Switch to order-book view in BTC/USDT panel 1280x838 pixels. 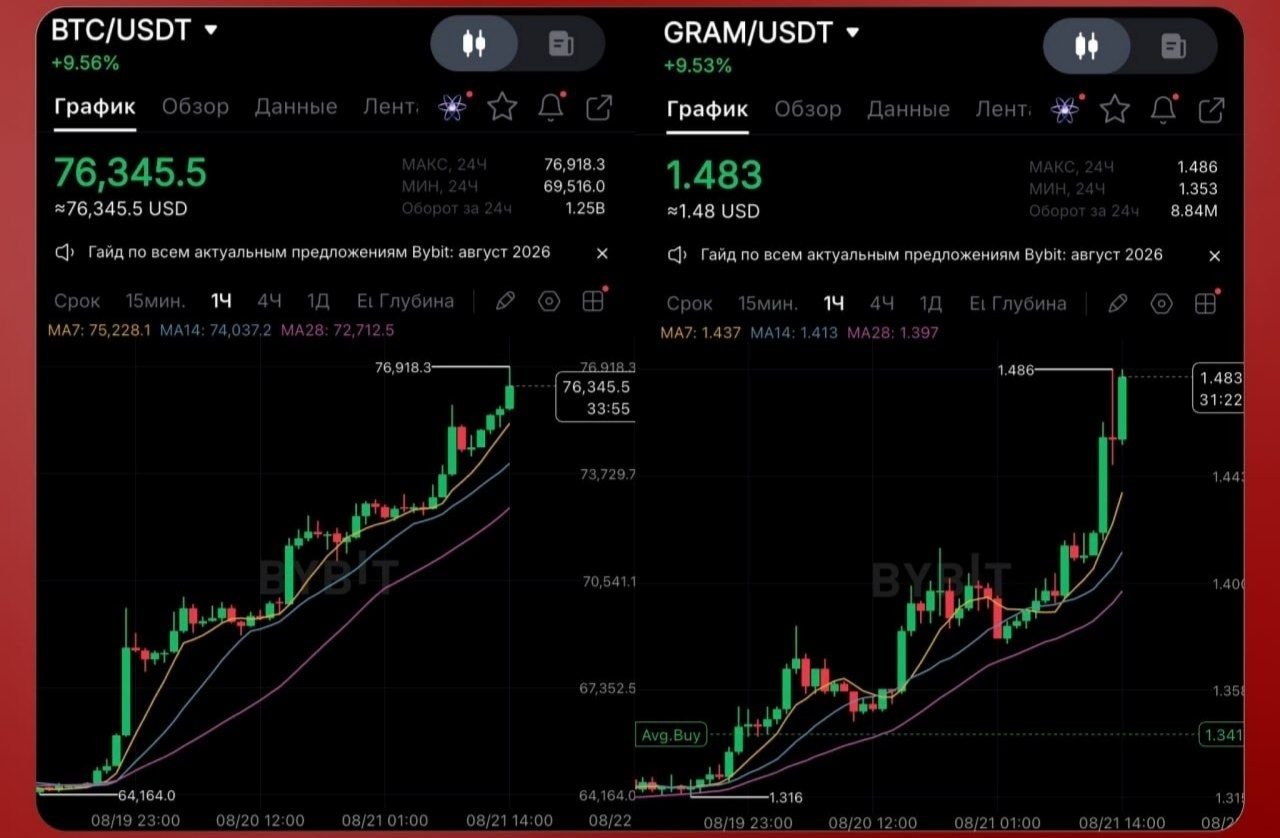tap(561, 44)
